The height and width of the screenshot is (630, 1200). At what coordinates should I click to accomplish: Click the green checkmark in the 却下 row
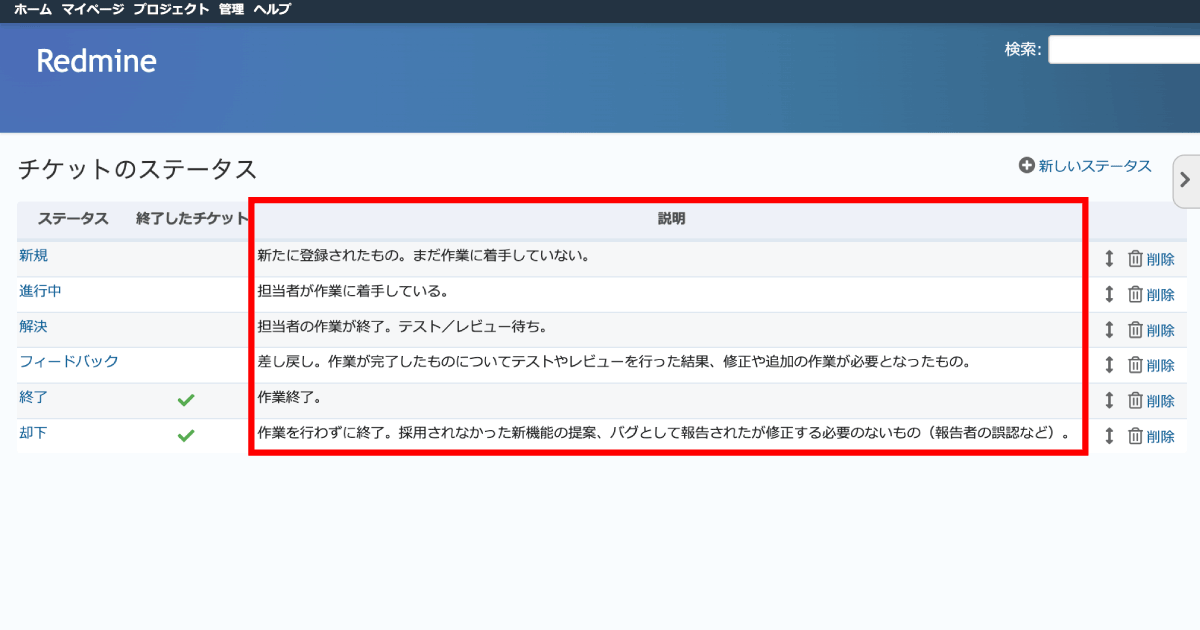click(186, 435)
